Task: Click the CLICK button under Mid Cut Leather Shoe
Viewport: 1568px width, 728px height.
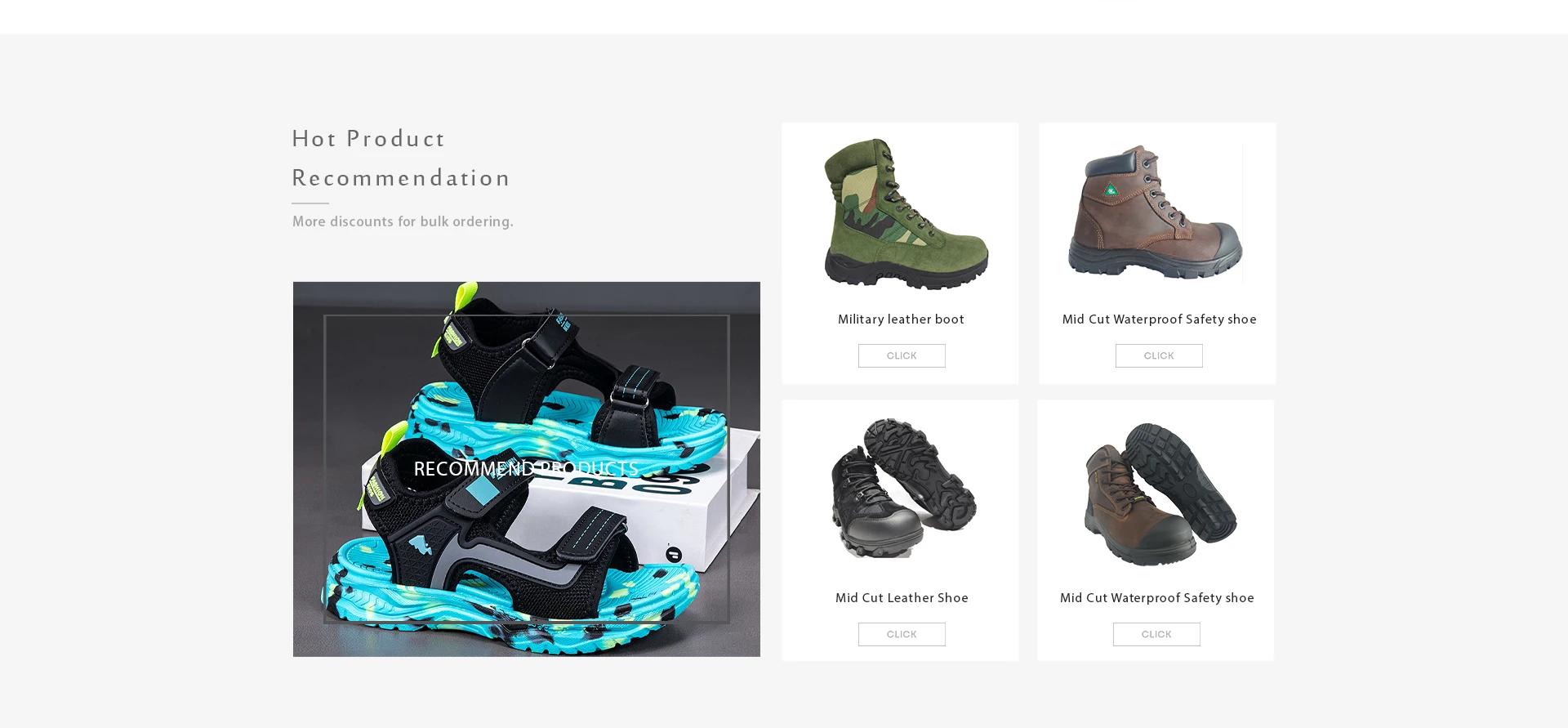Action: pos(902,634)
